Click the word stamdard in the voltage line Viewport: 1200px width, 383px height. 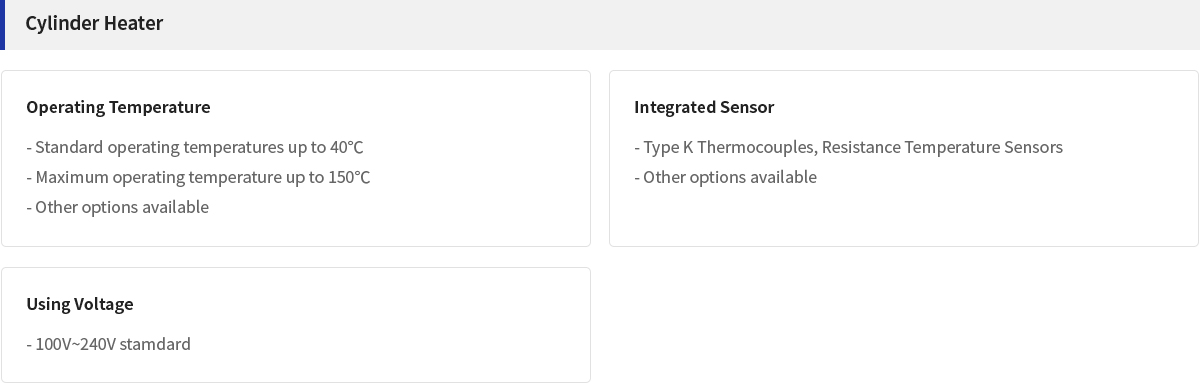(x=155, y=344)
